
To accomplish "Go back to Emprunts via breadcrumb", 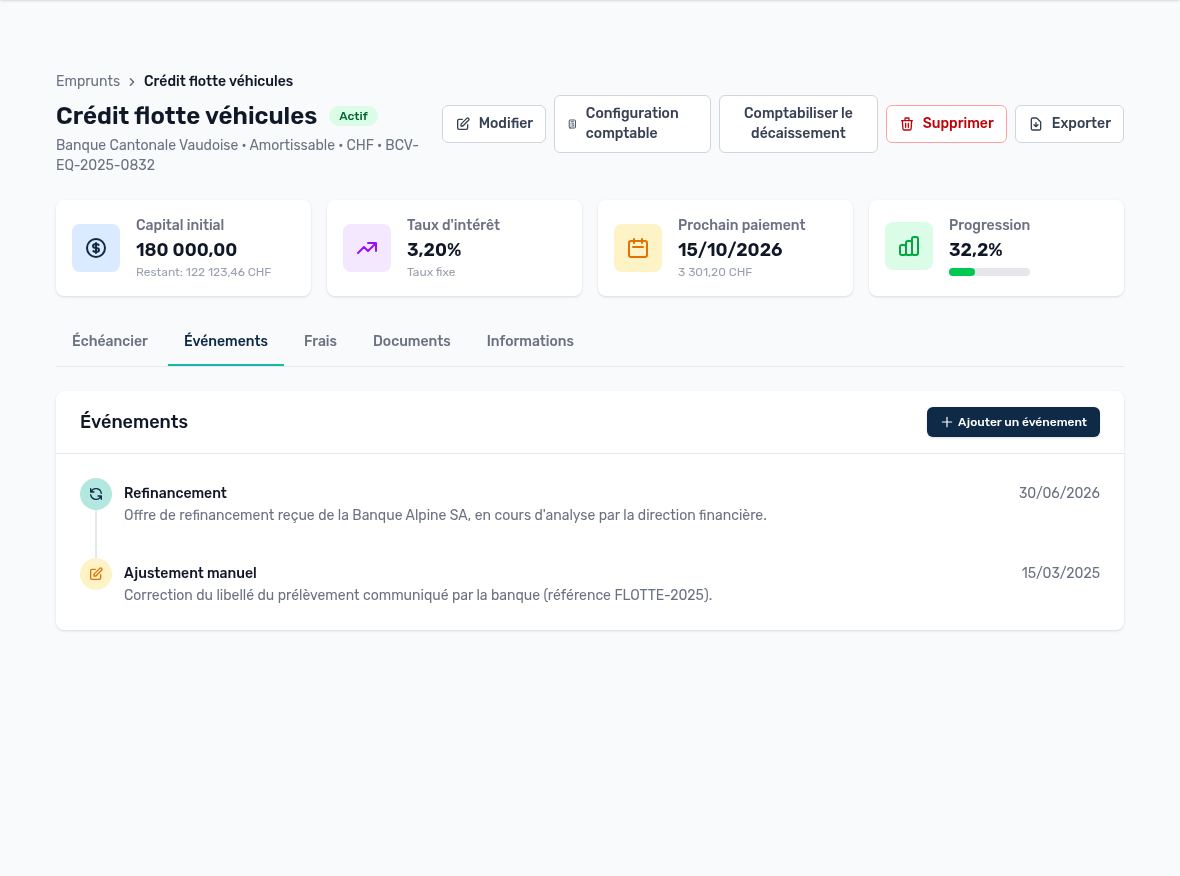I will click(x=88, y=81).
